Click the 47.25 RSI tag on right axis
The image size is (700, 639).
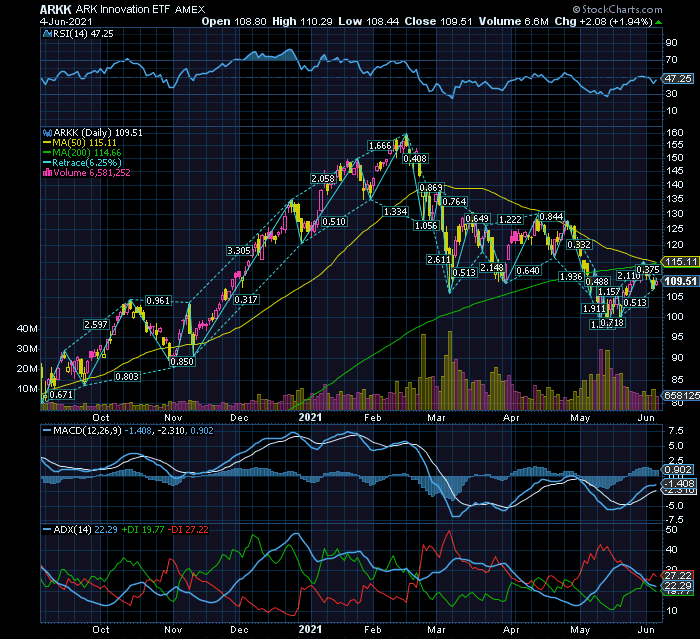pyautogui.click(x=678, y=79)
